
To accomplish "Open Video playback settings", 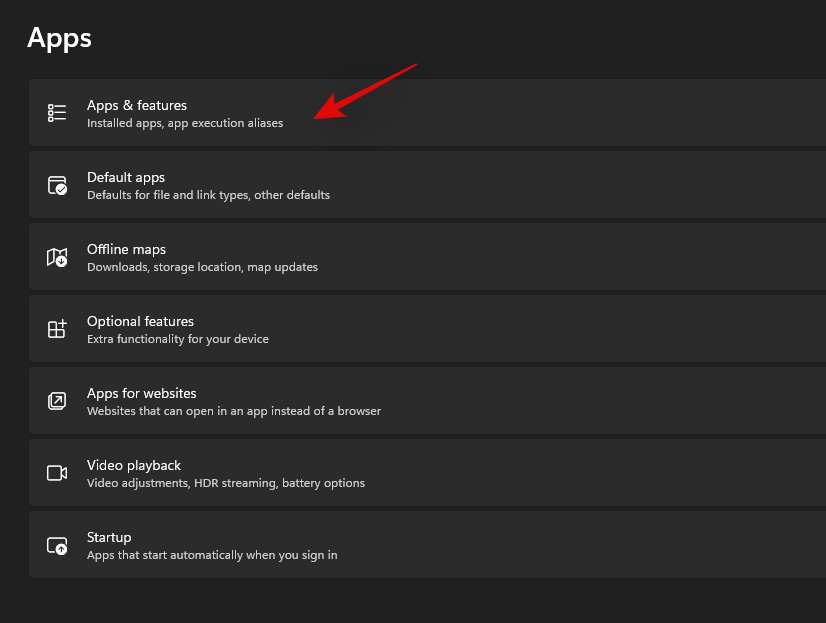I will point(427,473).
